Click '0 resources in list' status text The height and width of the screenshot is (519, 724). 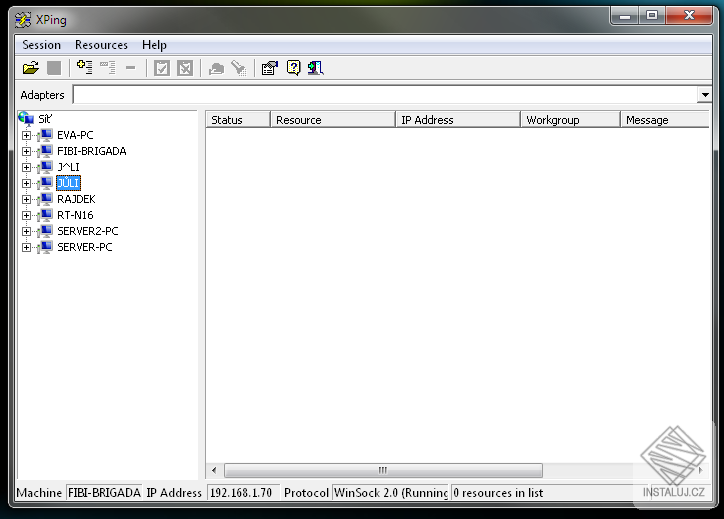tap(498, 493)
